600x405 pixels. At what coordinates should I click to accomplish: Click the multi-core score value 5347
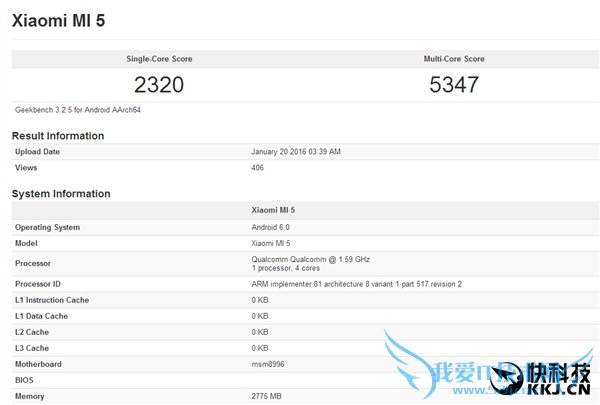pyautogui.click(x=454, y=85)
